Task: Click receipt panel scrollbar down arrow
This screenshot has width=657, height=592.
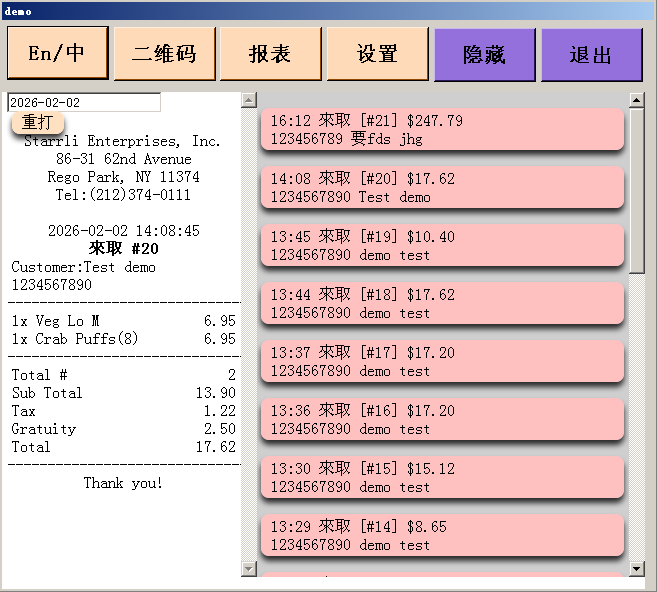Action: click(x=249, y=569)
